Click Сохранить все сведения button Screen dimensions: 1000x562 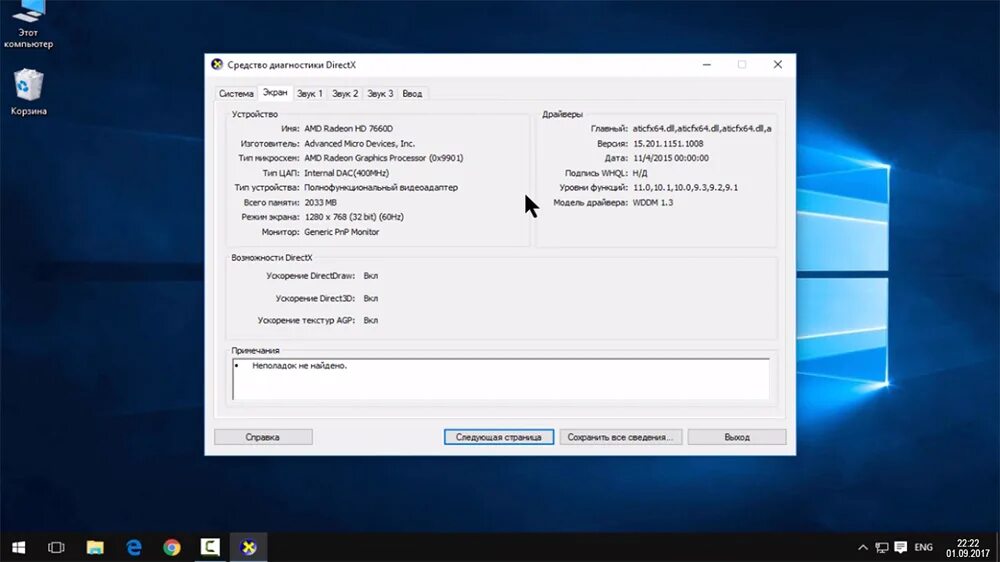(621, 437)
